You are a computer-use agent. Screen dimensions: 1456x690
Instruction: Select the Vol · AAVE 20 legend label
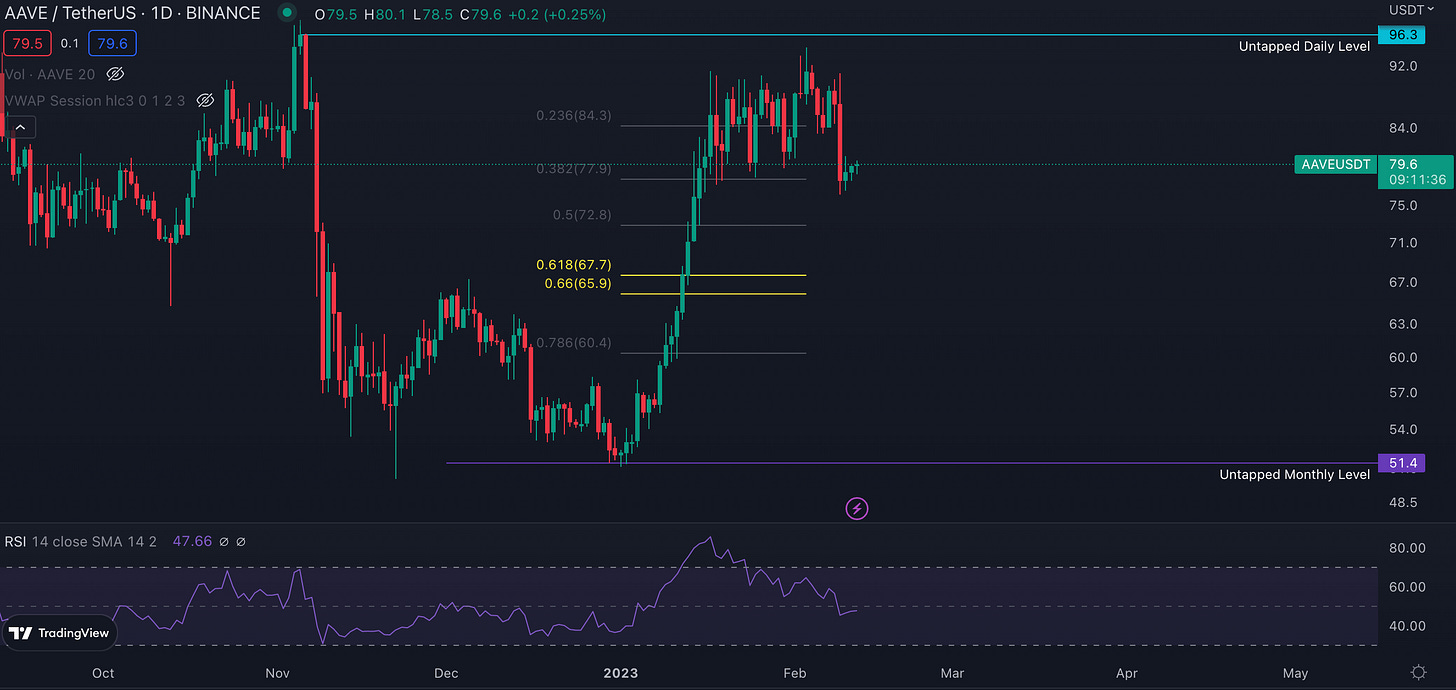51,74
